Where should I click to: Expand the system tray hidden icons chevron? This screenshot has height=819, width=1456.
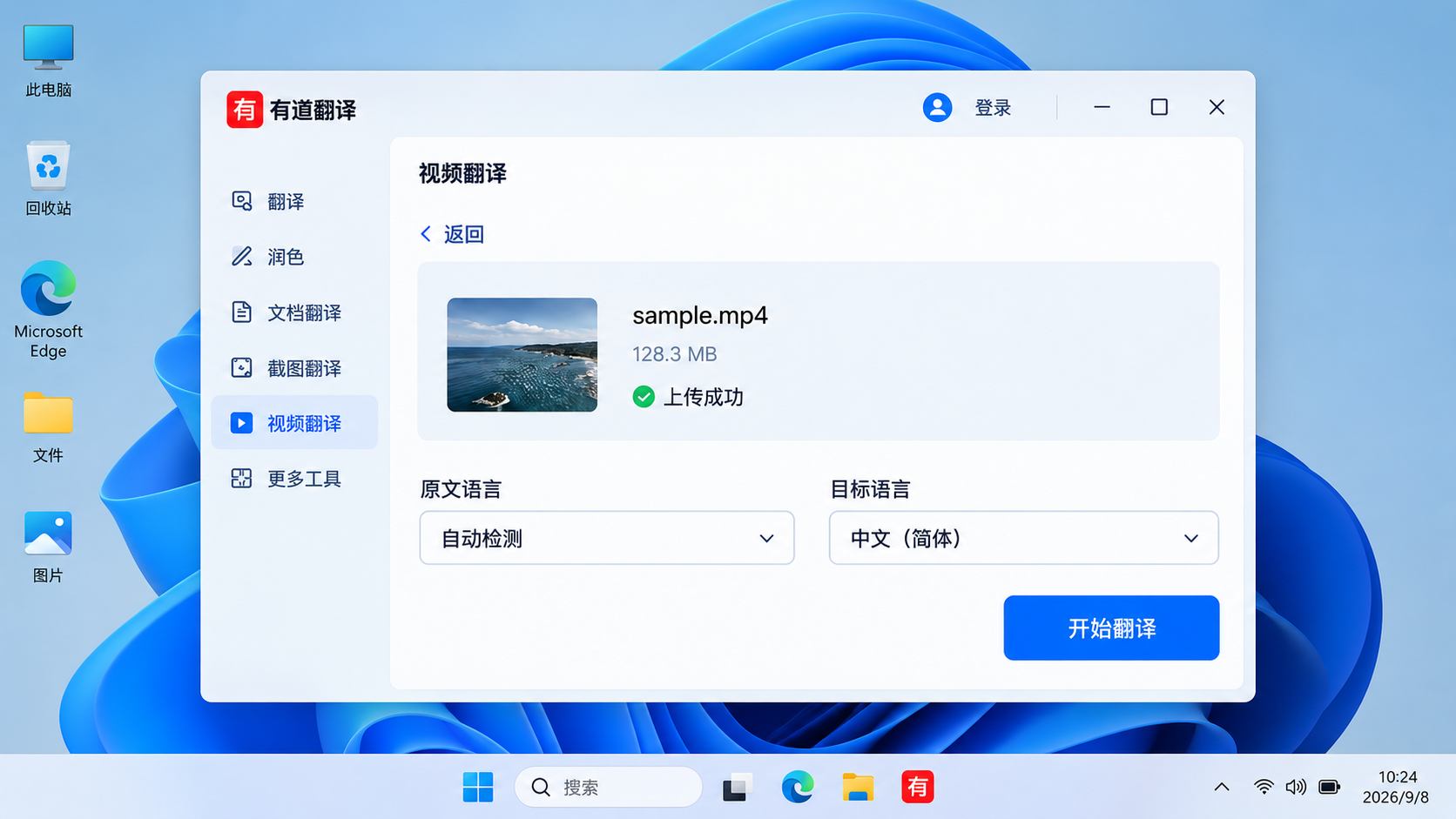(x=1222, y=787)
